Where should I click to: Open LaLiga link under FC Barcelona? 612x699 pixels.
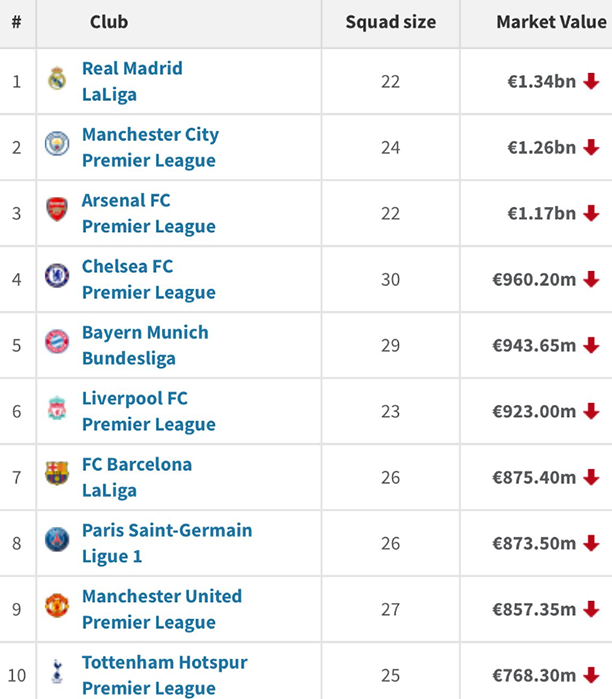pos(109,490)
